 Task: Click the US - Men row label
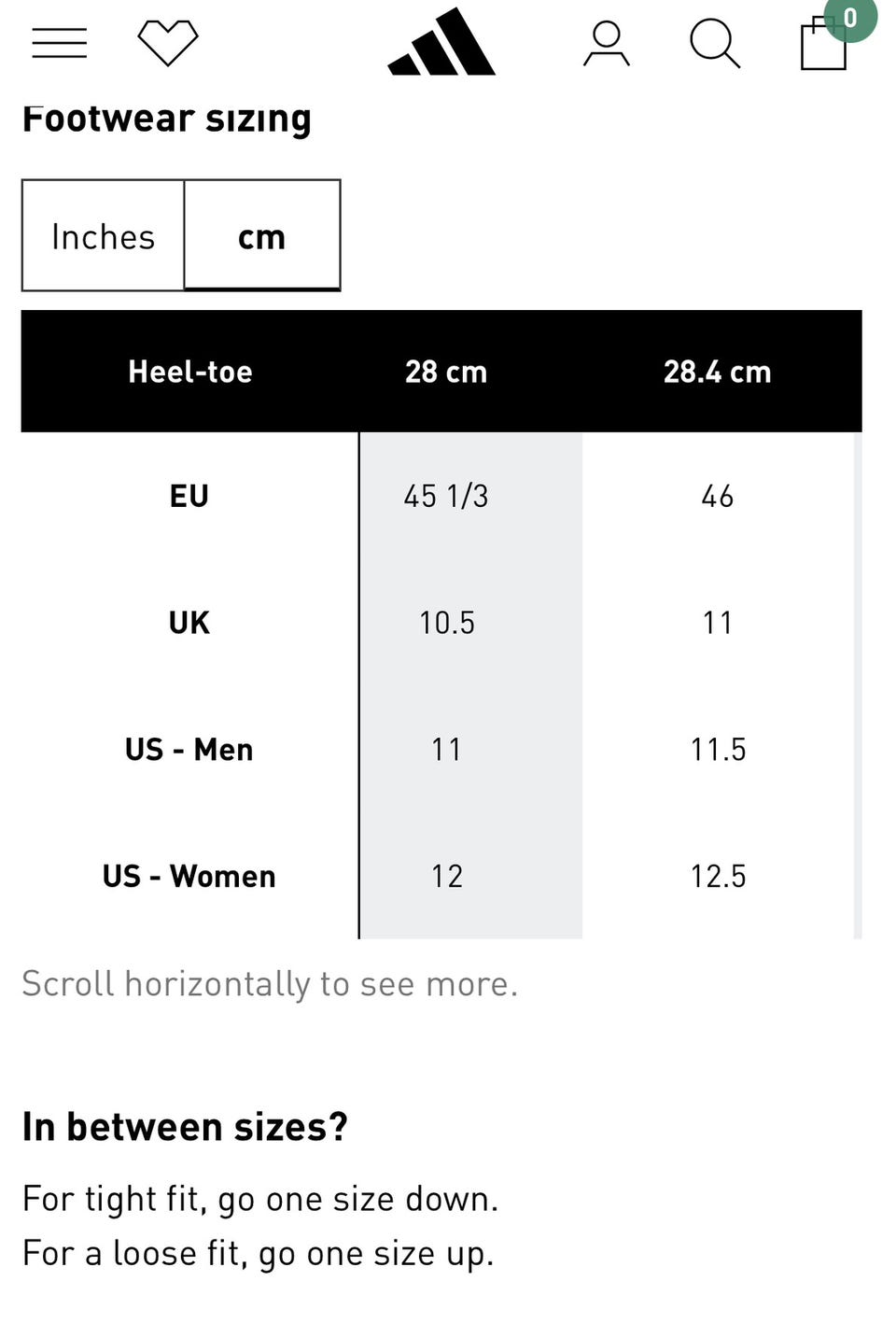[189, 750]
